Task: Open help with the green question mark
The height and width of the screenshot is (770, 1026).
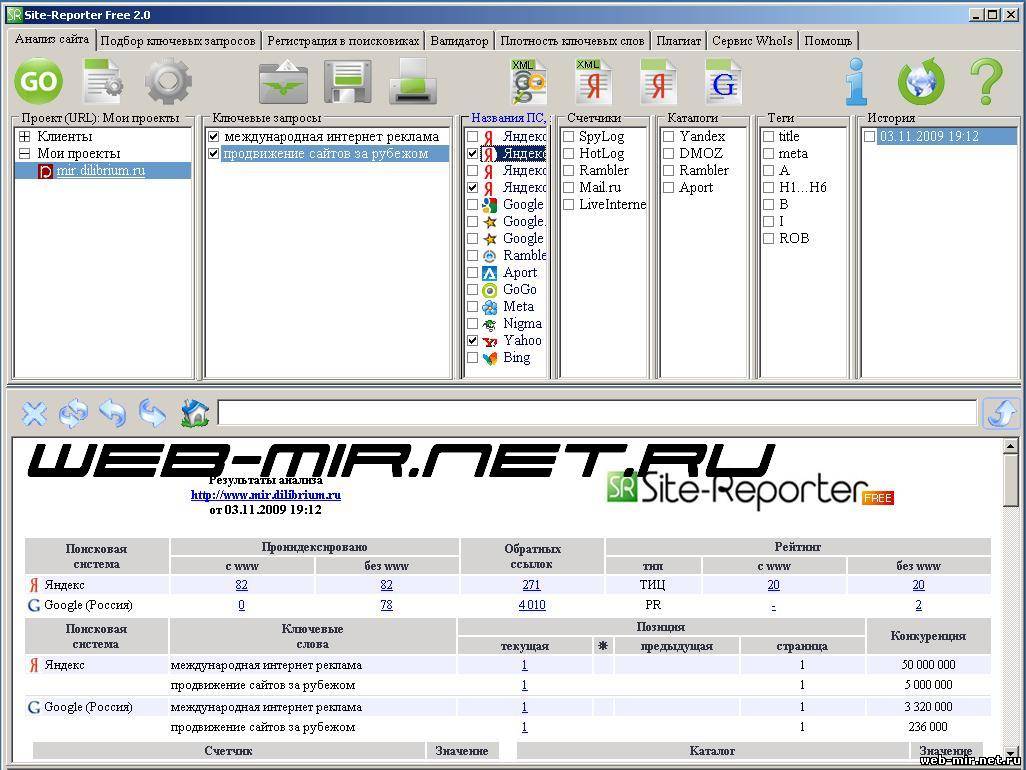Action: (986, 82)
